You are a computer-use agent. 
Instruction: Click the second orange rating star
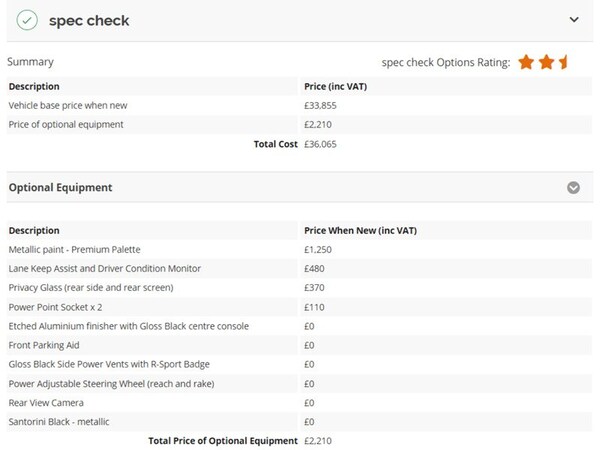tap(546, 63)
